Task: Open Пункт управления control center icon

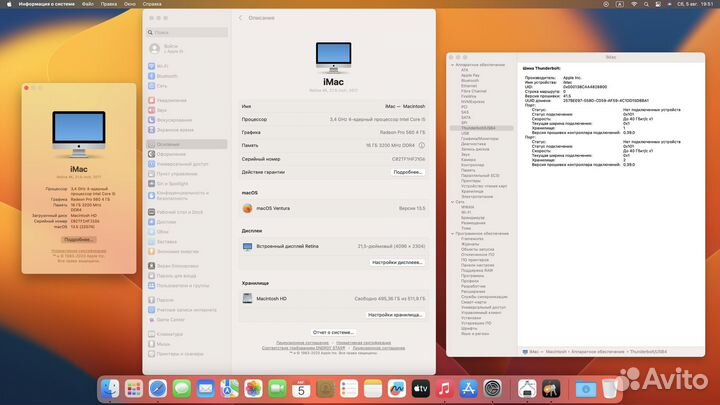Action: [x=152, y=174]
